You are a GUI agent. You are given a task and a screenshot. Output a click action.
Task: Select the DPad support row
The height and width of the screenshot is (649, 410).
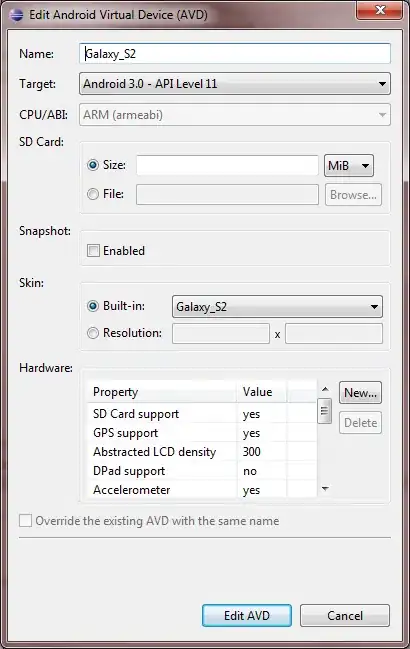pyautogui.click(x=202, y=471)
